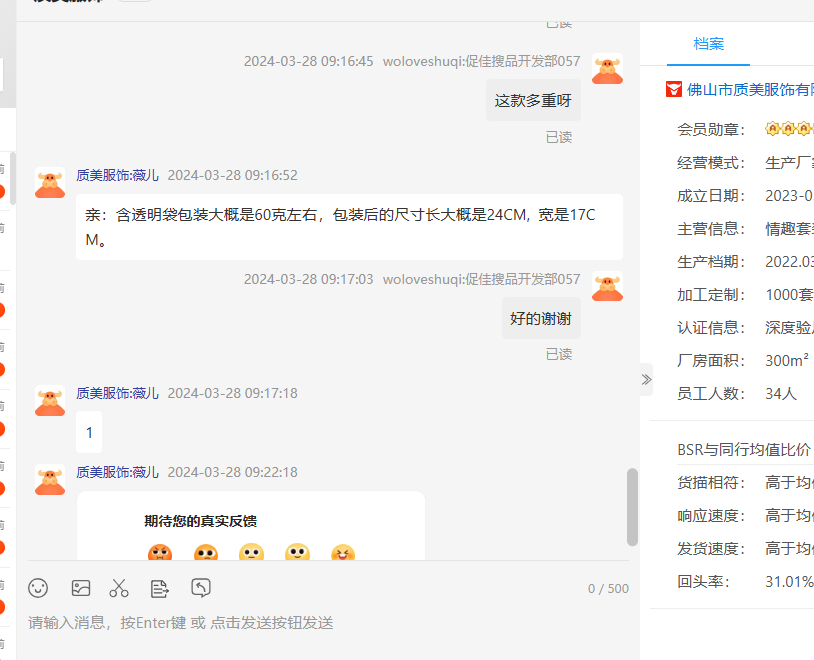Click the 成立日期 label
Image resolution: width=814 pixels, height=660 pixels.
(711, 196)
